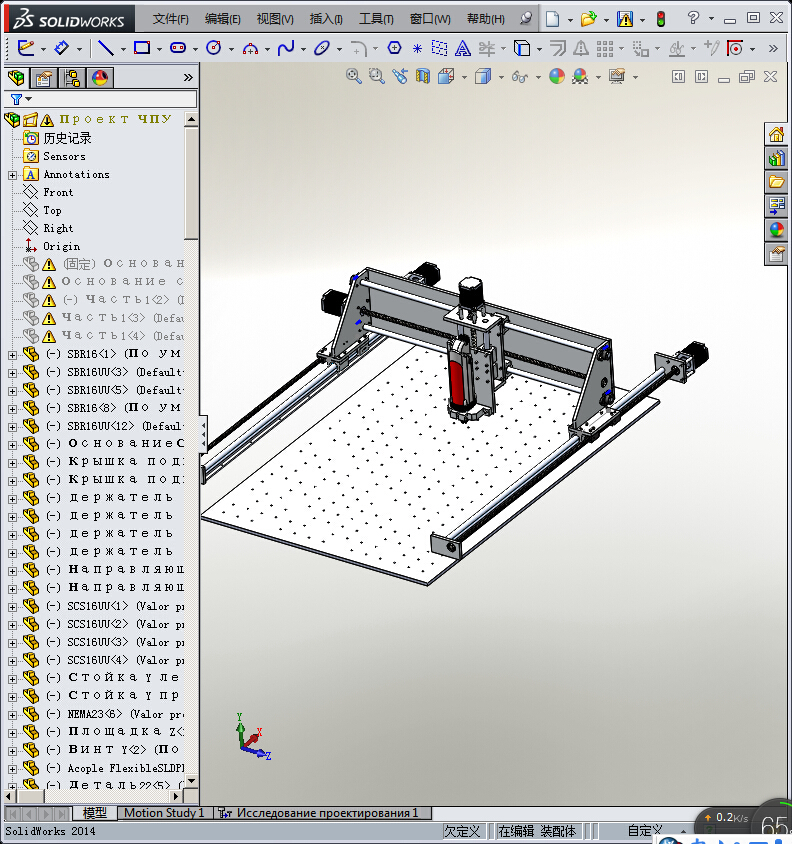Open the 编辑(E) menu
Viewport: 792px width, 844px height.
point(222,19)
